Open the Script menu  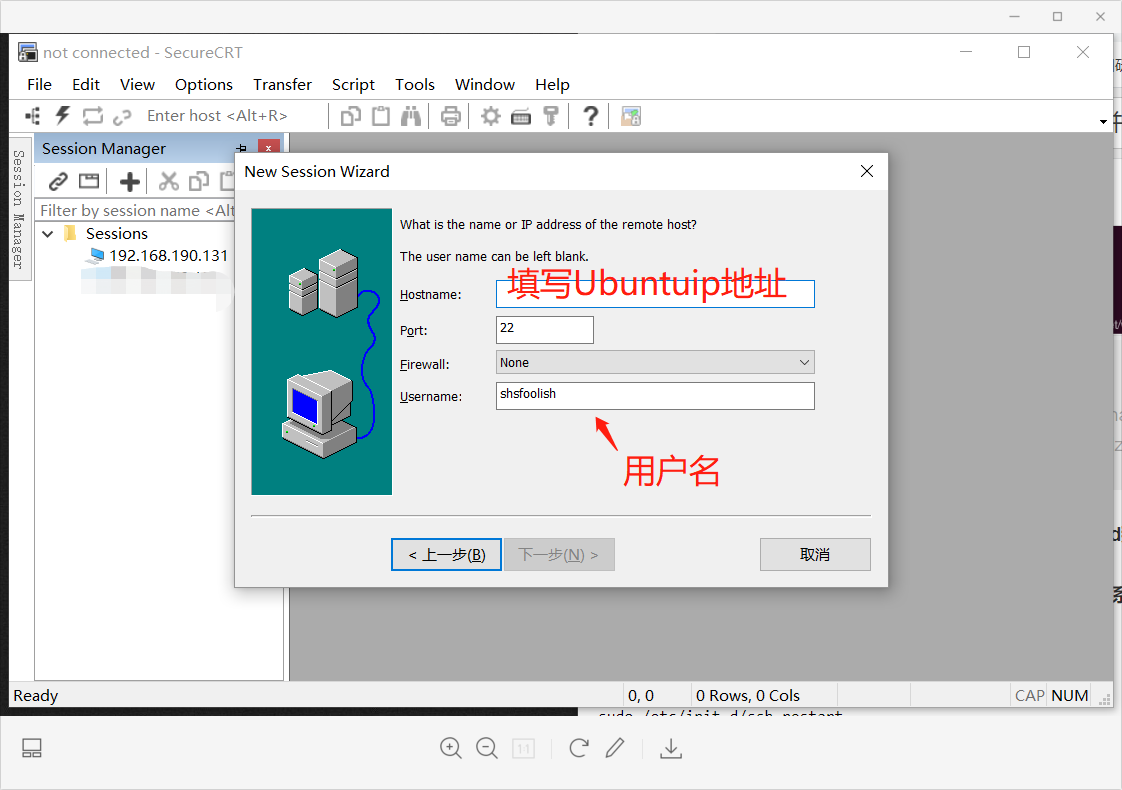coord(353,84)
